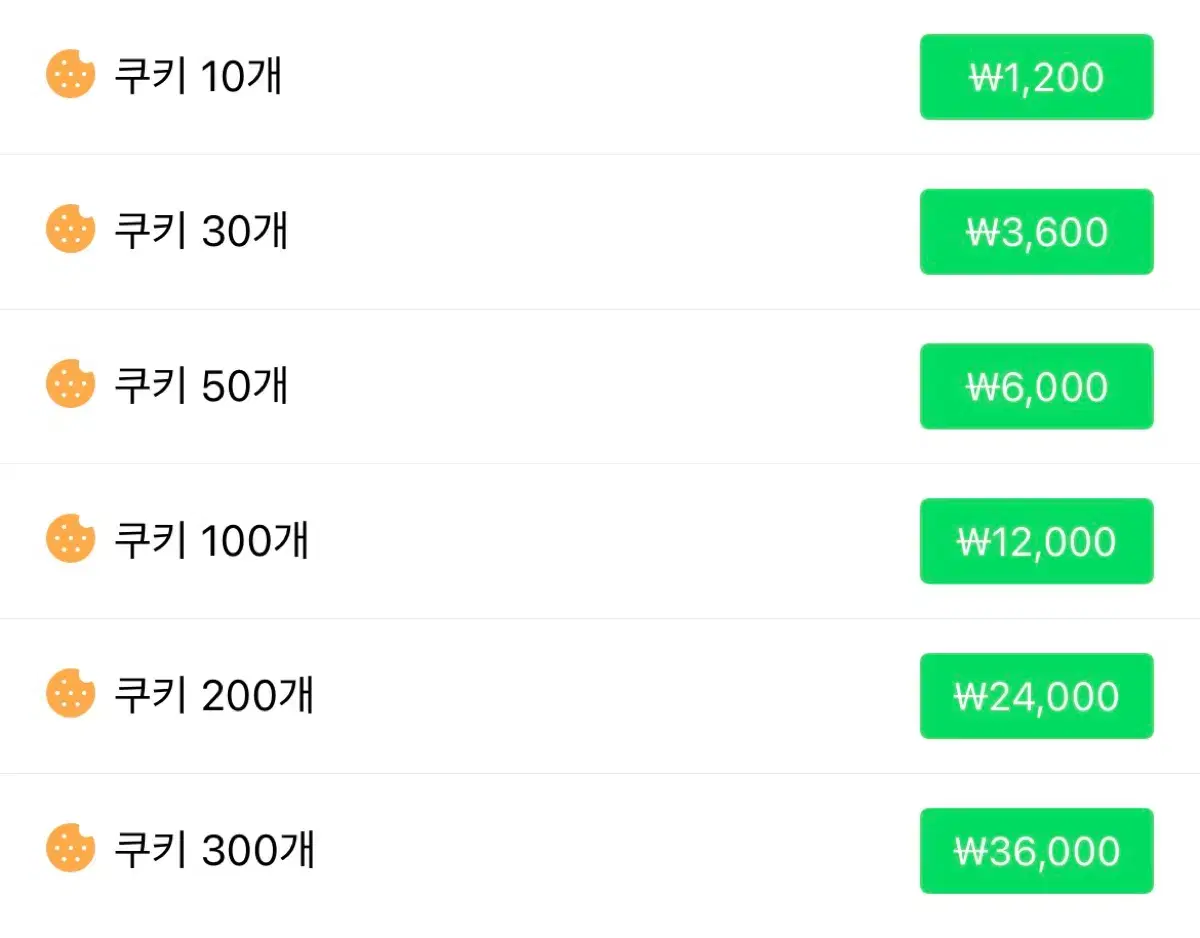Tap the cookie icon next to 쿠키 100개

[x=70, y=540]
